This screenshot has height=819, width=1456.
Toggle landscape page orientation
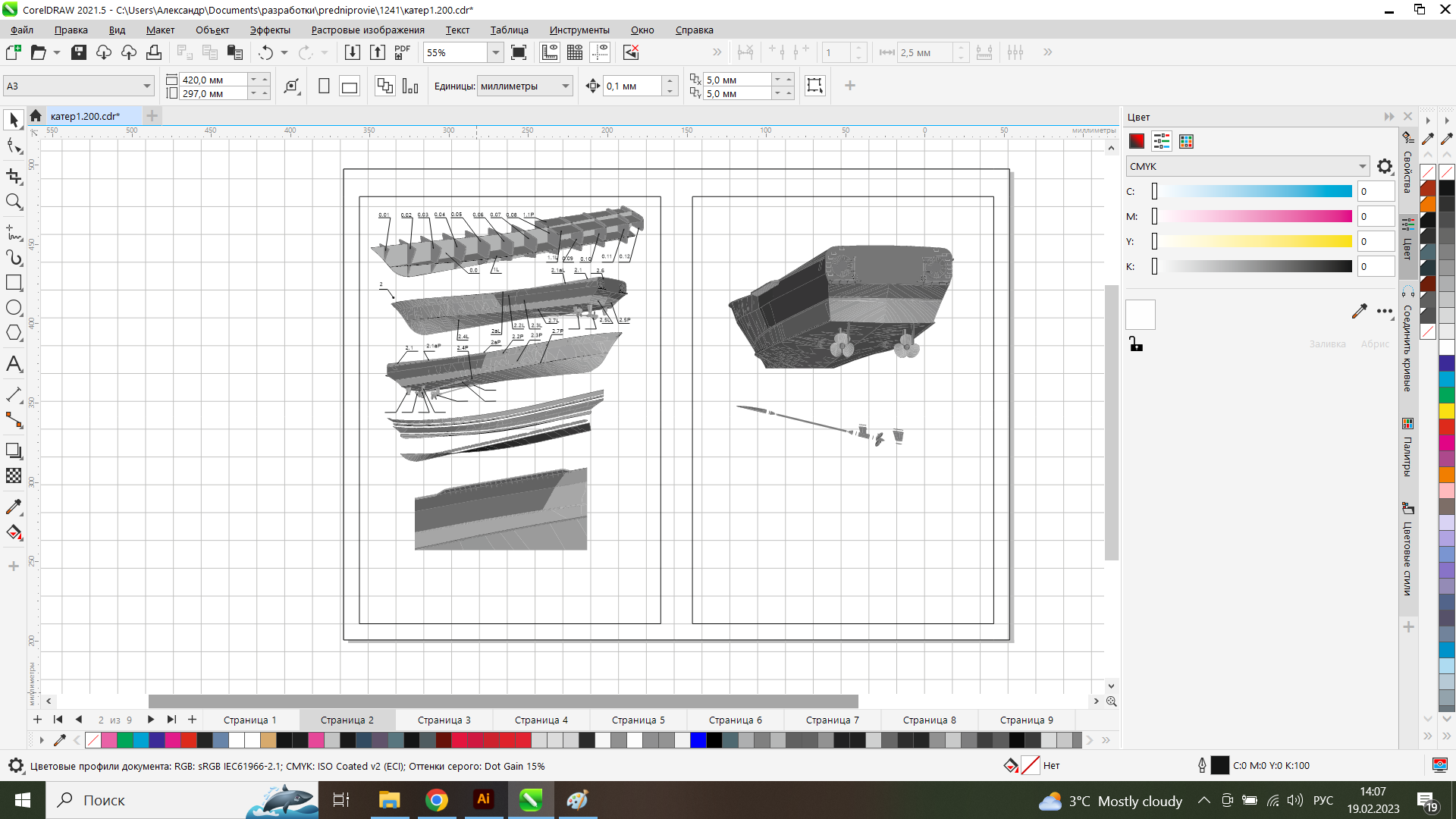(350, 86)
